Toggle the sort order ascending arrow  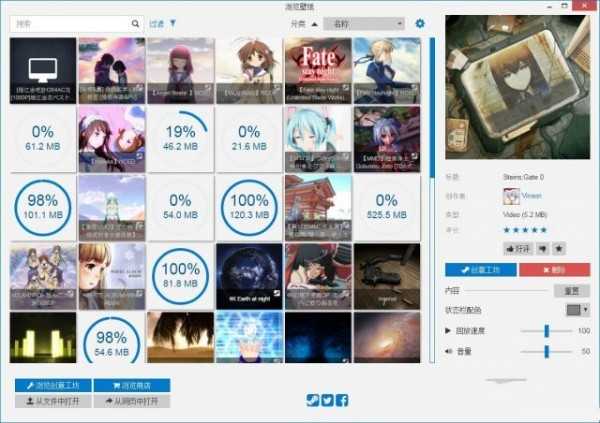(315, 24)
